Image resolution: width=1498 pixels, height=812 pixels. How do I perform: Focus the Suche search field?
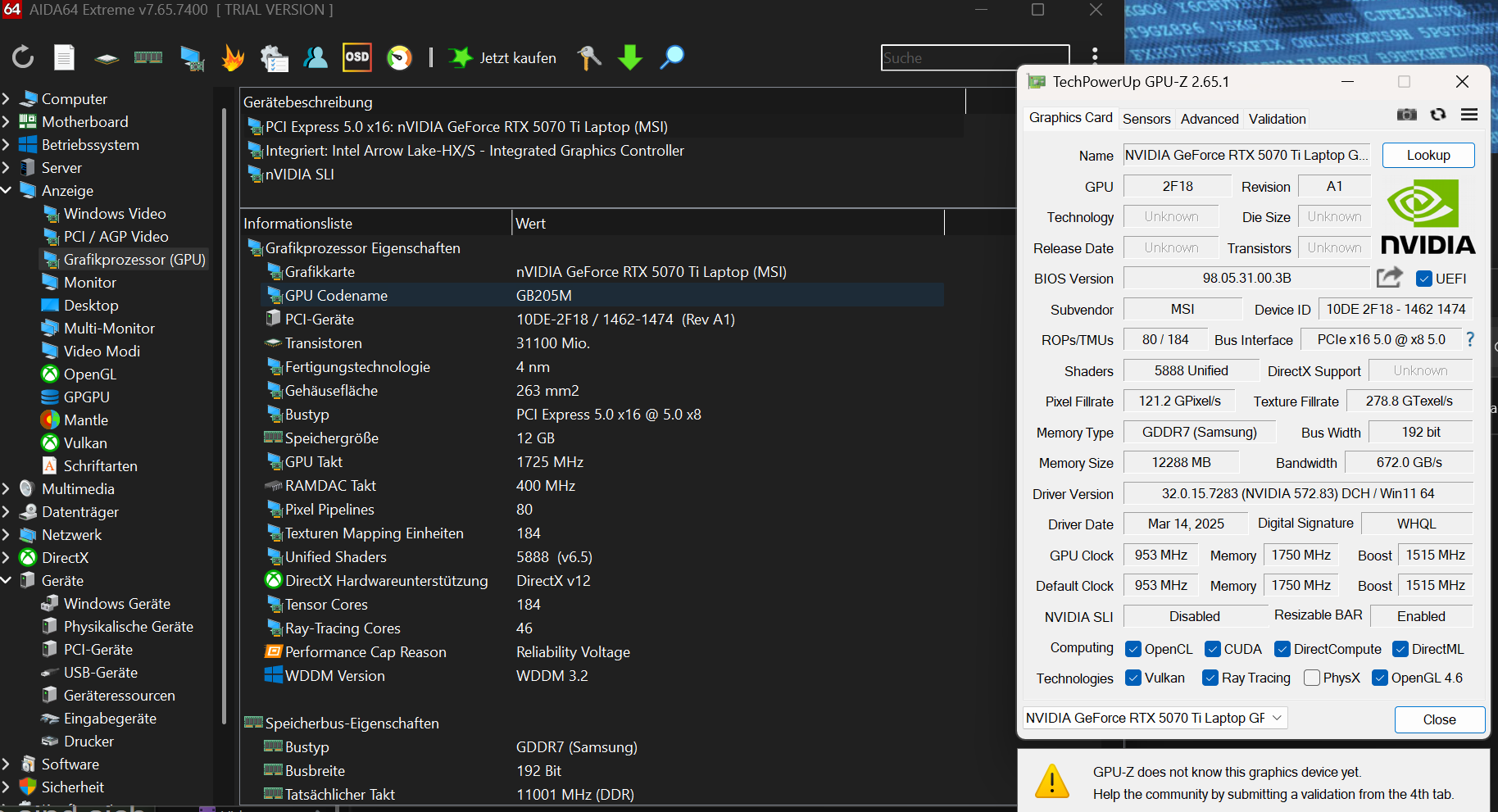[975, 58]
